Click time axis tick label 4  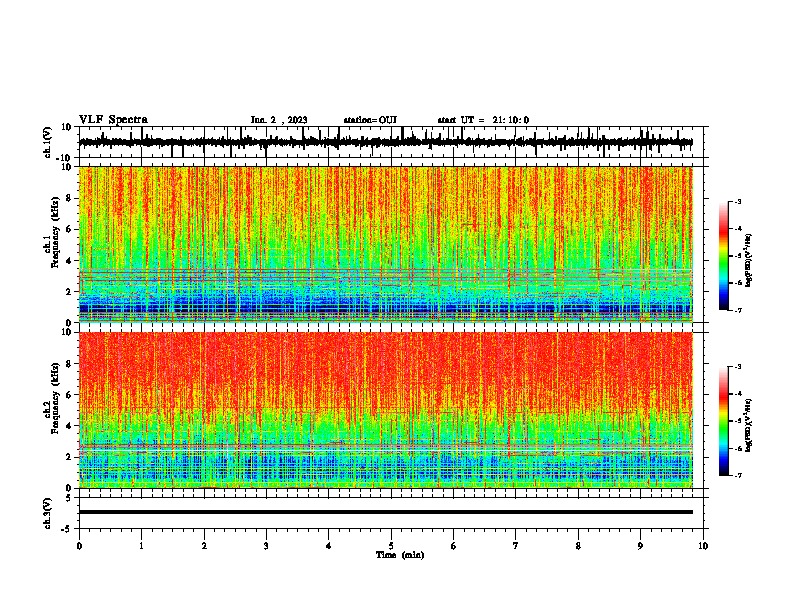(329, 546)
